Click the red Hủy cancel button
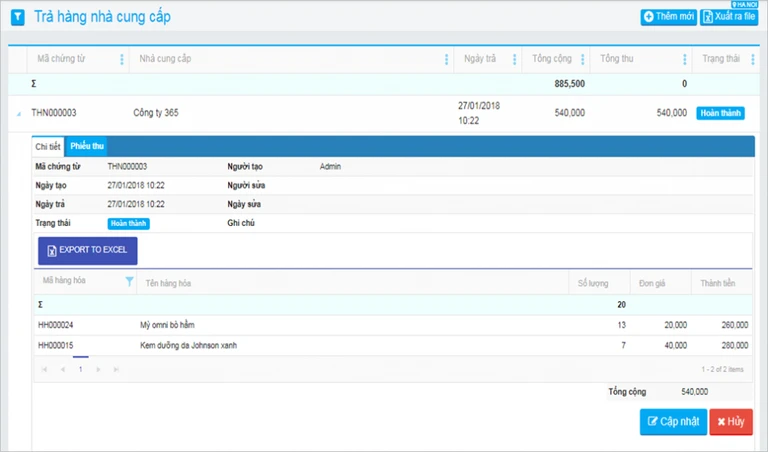Viewport: 768px width, 452px height. click(731, 422)
